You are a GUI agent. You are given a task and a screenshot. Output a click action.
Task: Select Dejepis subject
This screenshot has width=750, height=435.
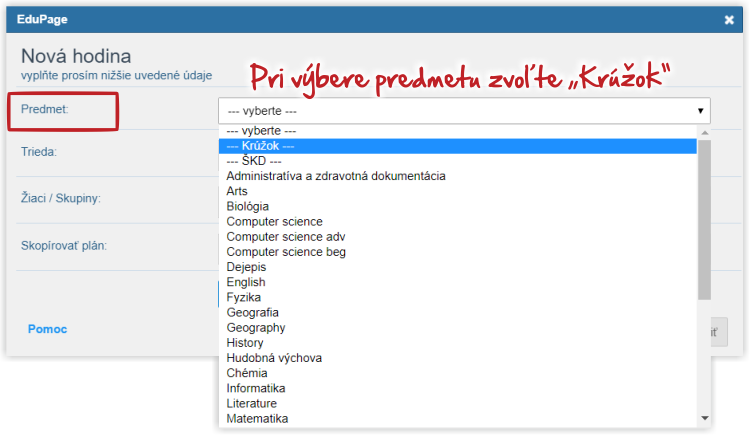point(458,267)
